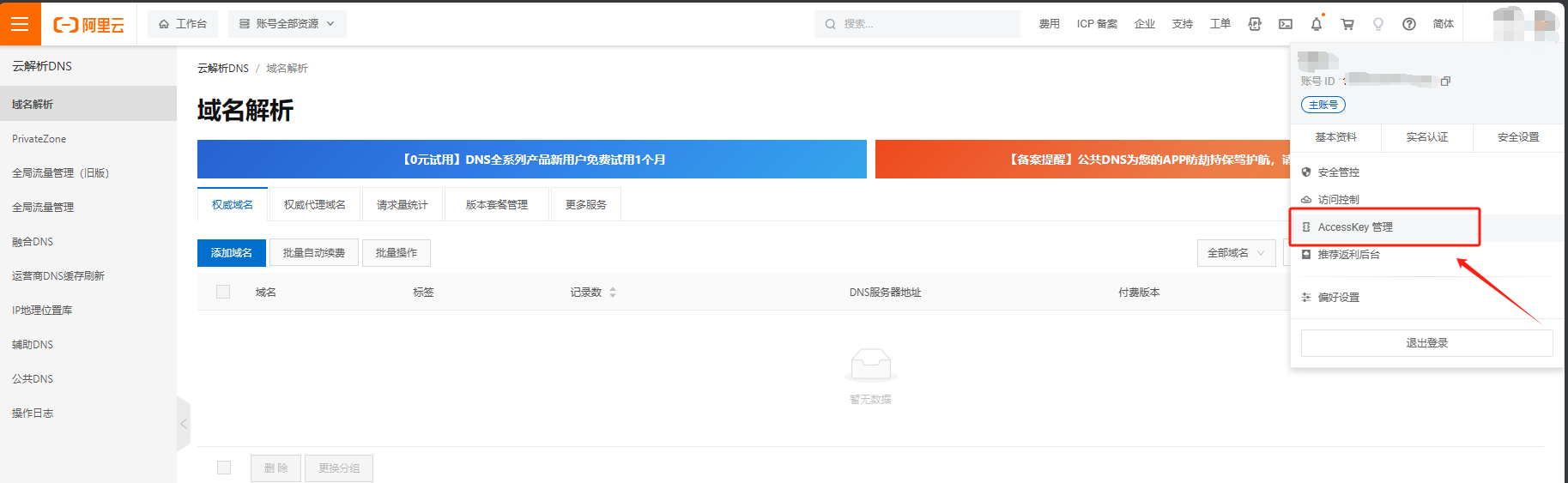Open the shopping cart
The width and height of the screenshot is (1568, 483).
[1347, 24]
